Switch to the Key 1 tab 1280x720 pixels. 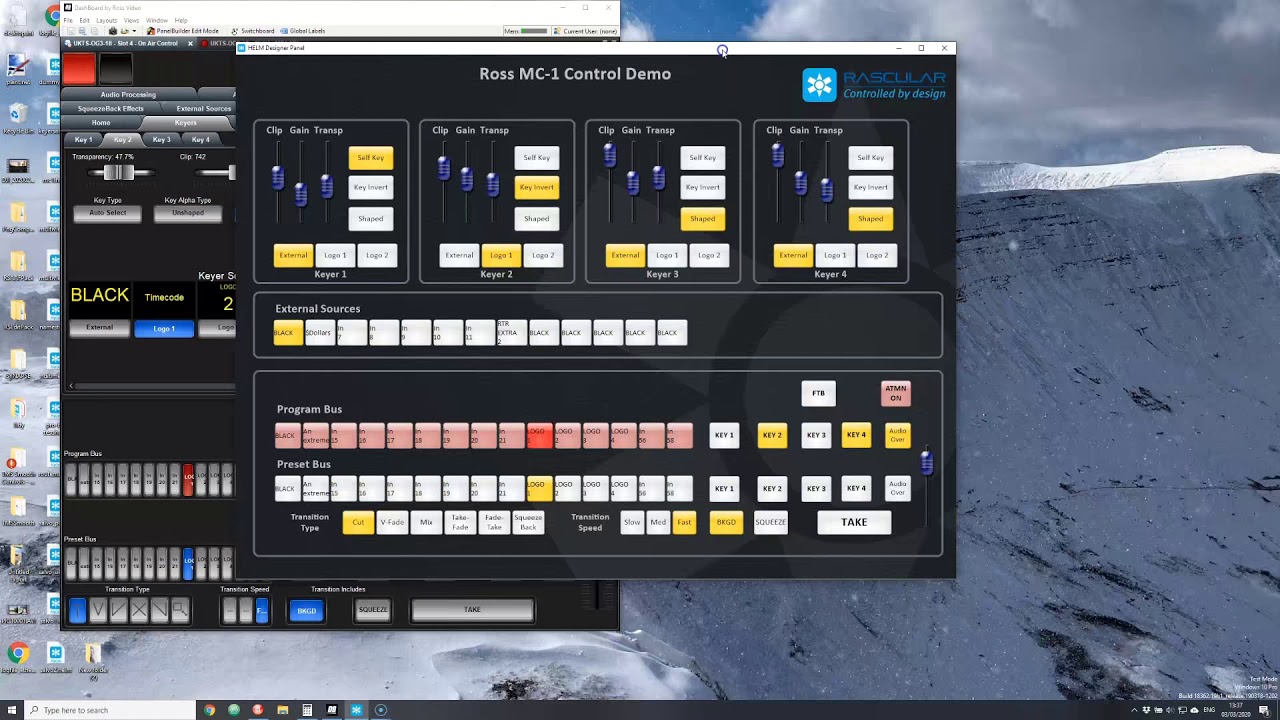pyautogui.click(x=83, y=140)
